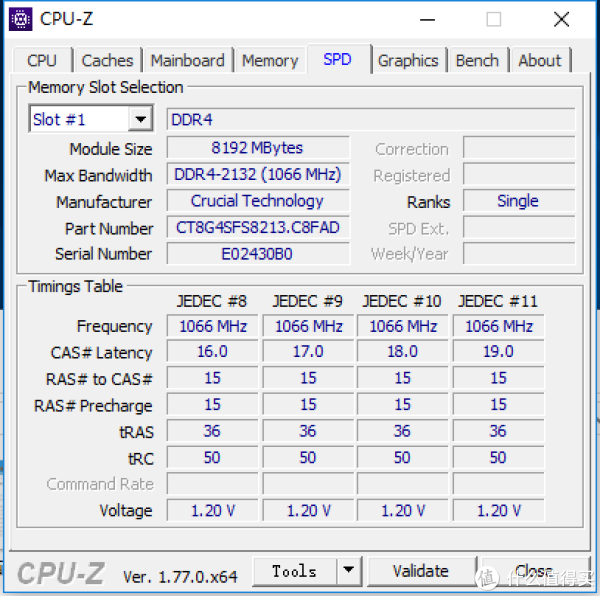Viewport: 600px width, 596px height.
Task: Click the Tools button
Action: pyautogui.click(x=295, y=571)
